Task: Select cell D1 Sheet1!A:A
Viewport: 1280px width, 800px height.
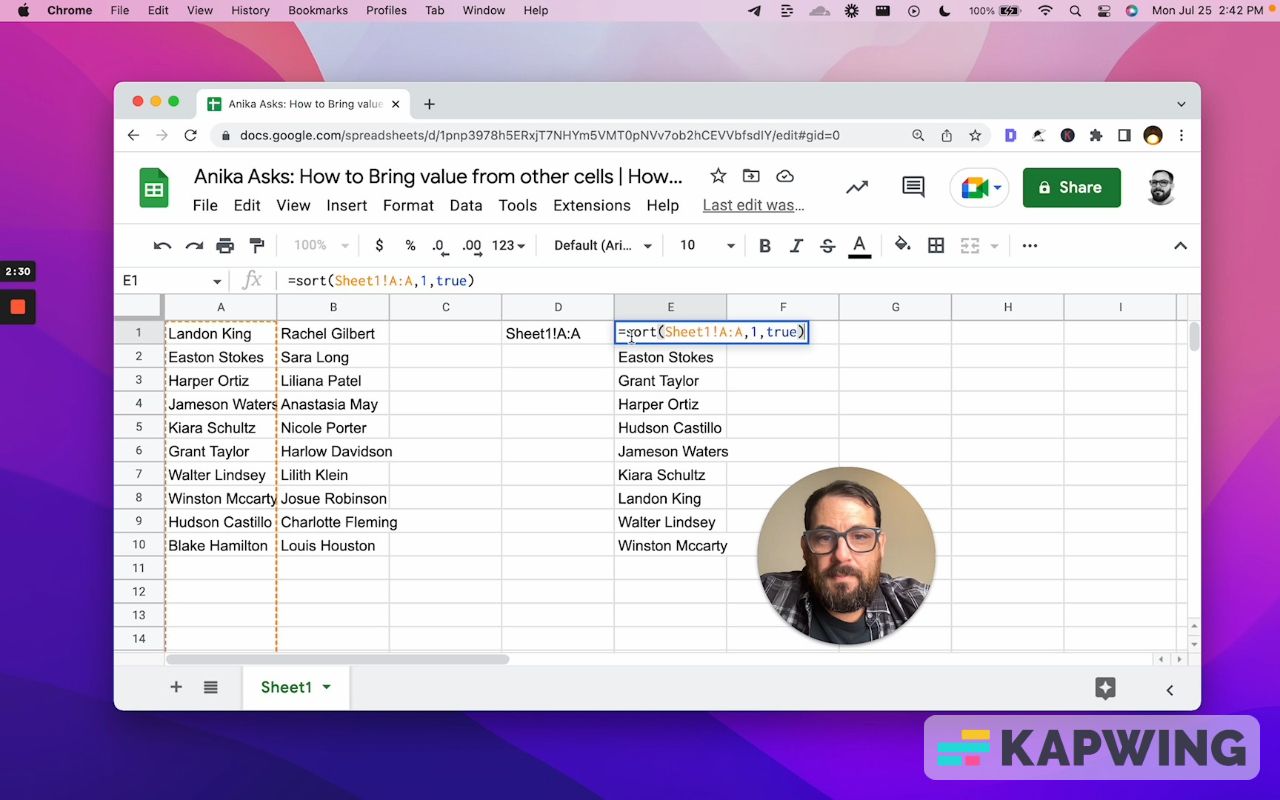Action: [558, 333]
